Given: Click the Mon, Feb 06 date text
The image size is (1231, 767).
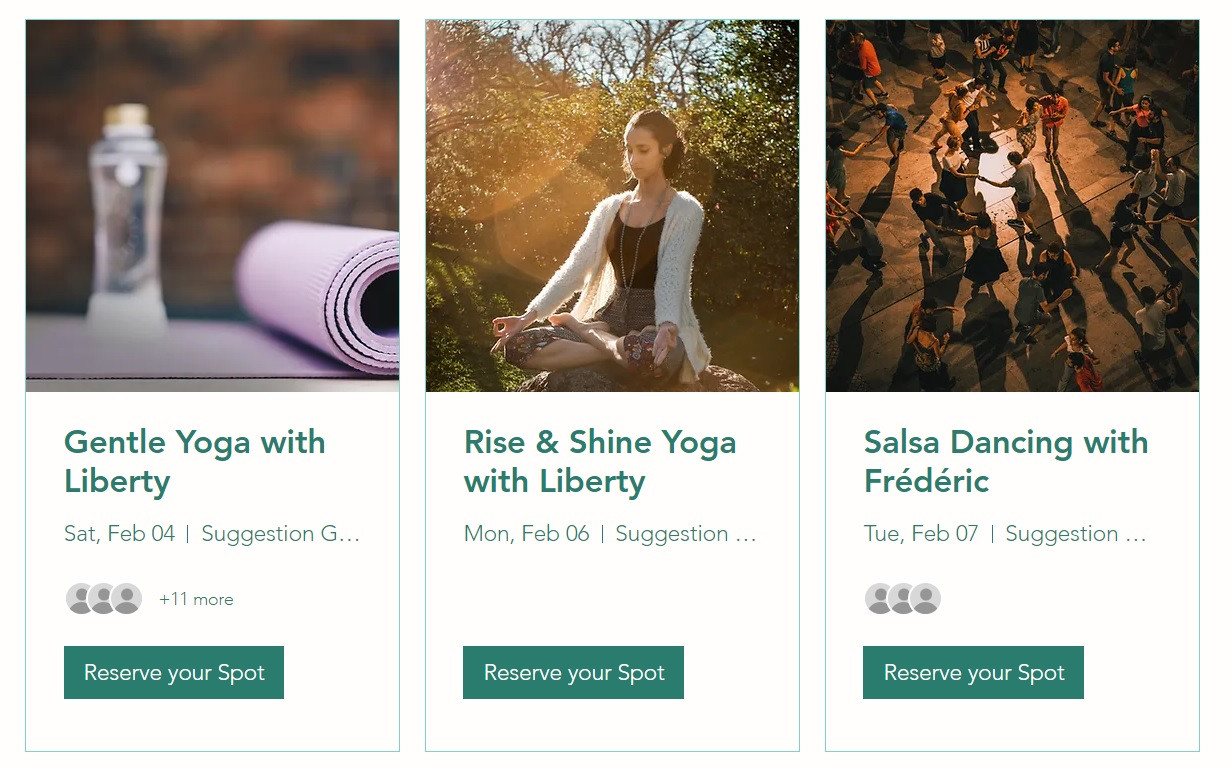Looking at the screenshot, I should click(526, 534).
